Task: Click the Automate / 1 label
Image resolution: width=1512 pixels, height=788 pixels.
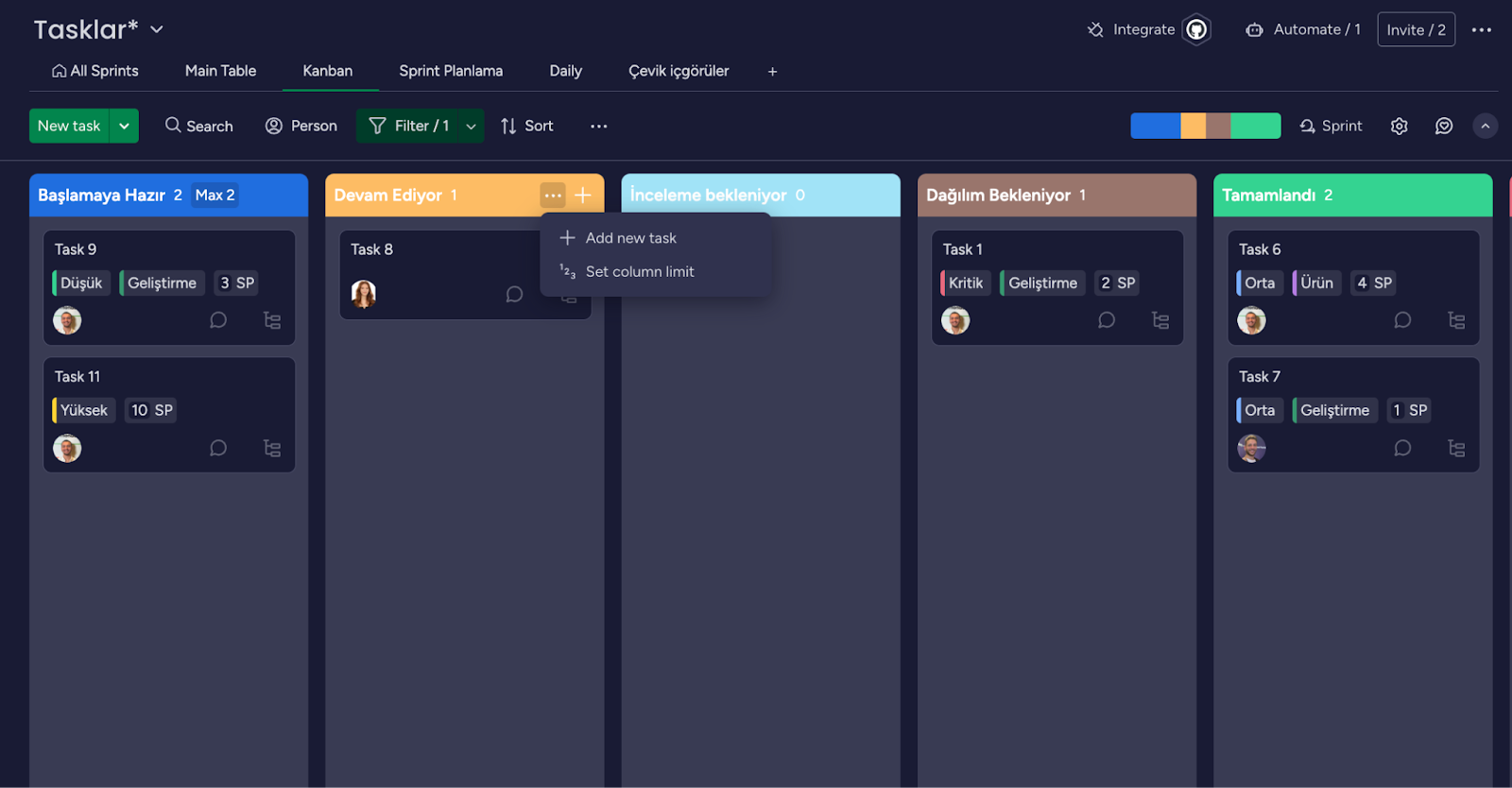Action: tap(1316, 30)
